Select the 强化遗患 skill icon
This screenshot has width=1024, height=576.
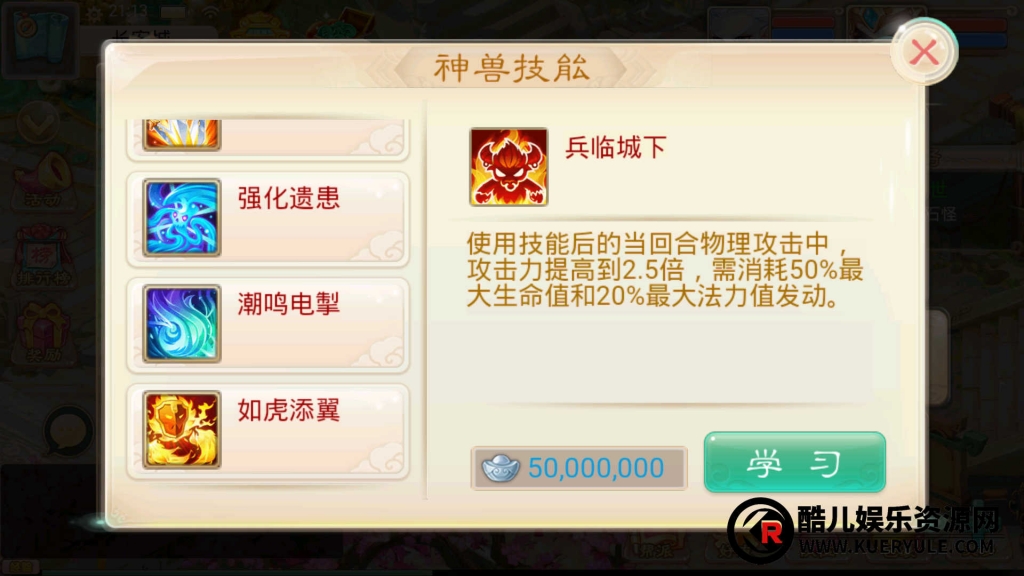click(182, 217)
